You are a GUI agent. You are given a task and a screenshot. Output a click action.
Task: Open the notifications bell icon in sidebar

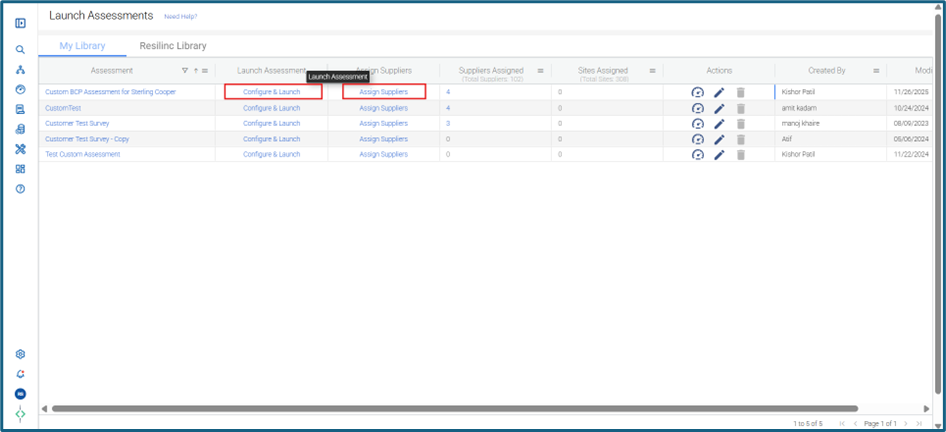click(x=21, y=374)
